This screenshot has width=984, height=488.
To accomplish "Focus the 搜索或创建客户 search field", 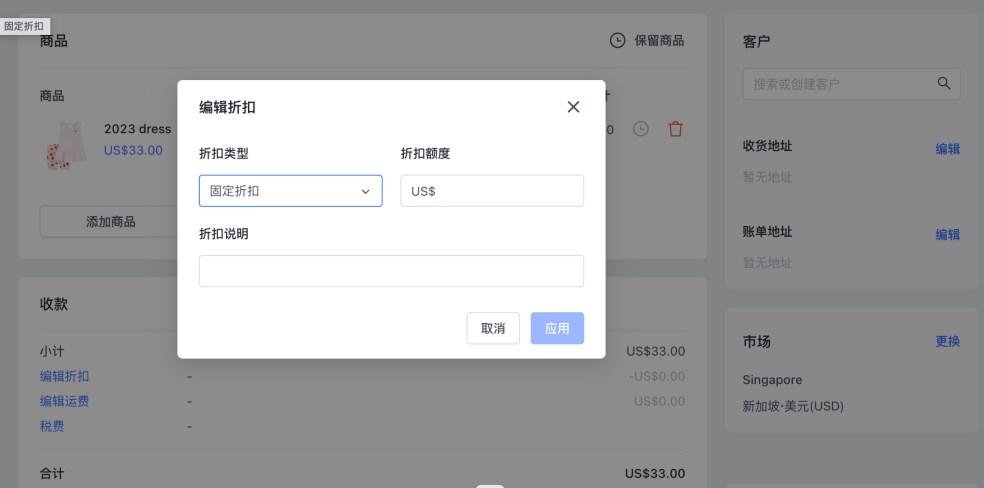I will [x=852, y=83].
